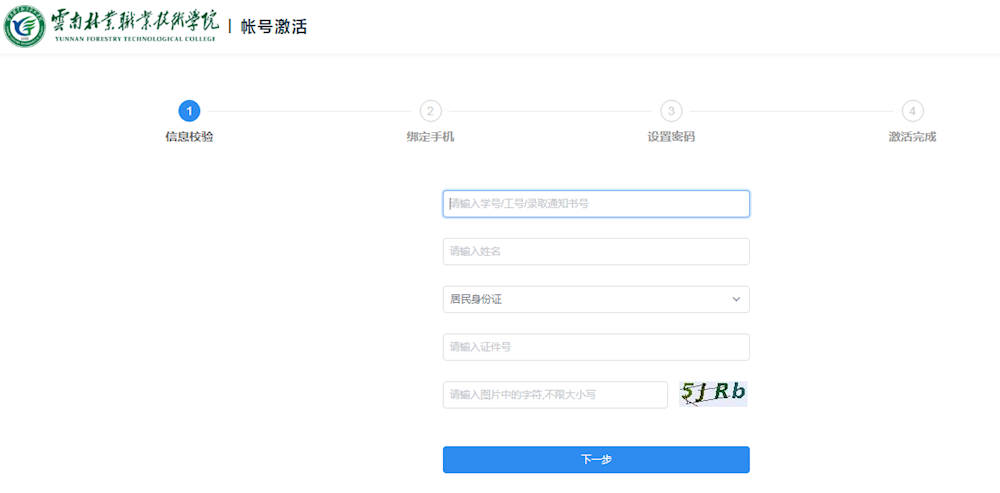1000x493 pixels.
Task: Expand the ID type chevron arrow
Action: (736, 299)
